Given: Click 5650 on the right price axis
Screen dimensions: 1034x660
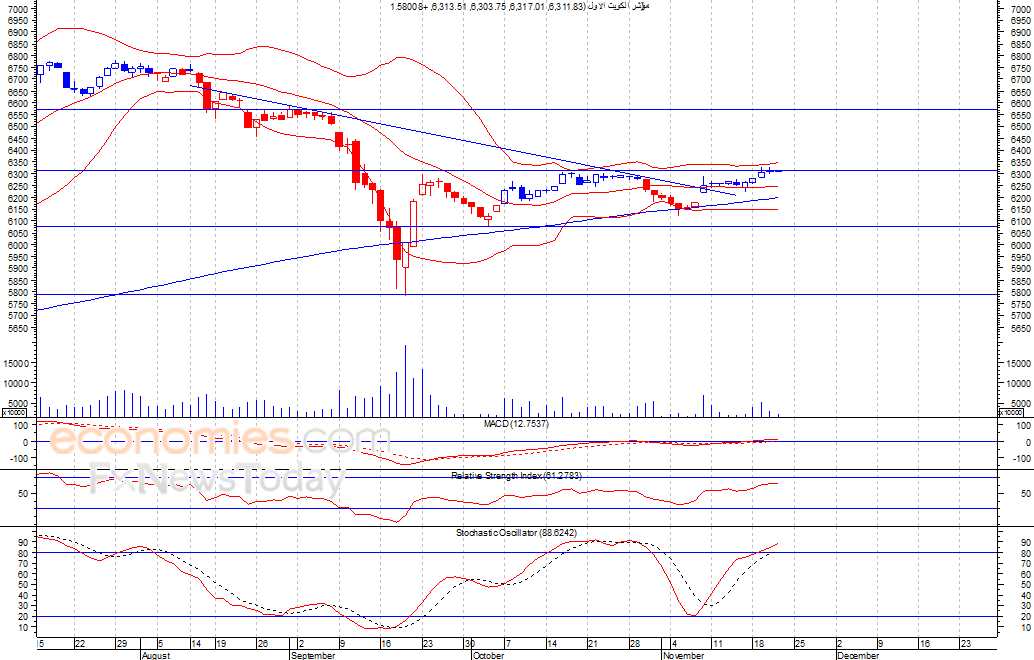Looking at the screenshot, I should tap(1020, 328).
